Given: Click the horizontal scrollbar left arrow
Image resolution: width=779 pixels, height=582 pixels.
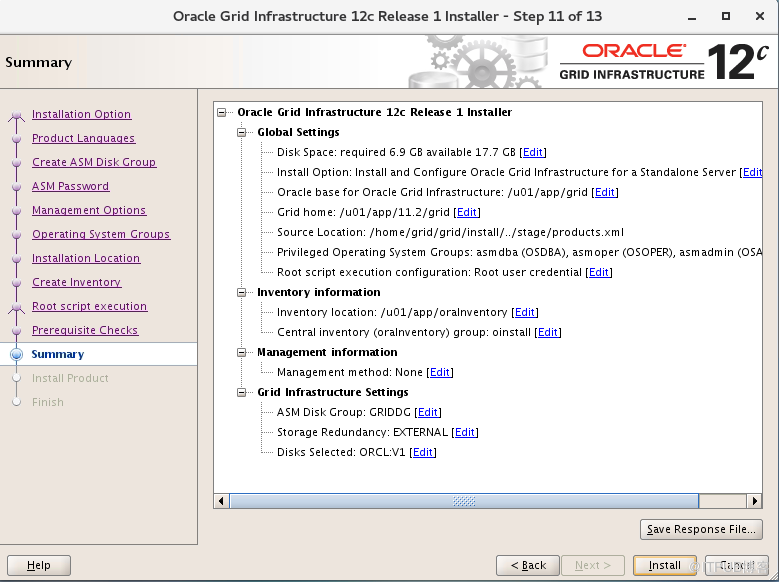Looking at the screenshot, I should point(221,501).
